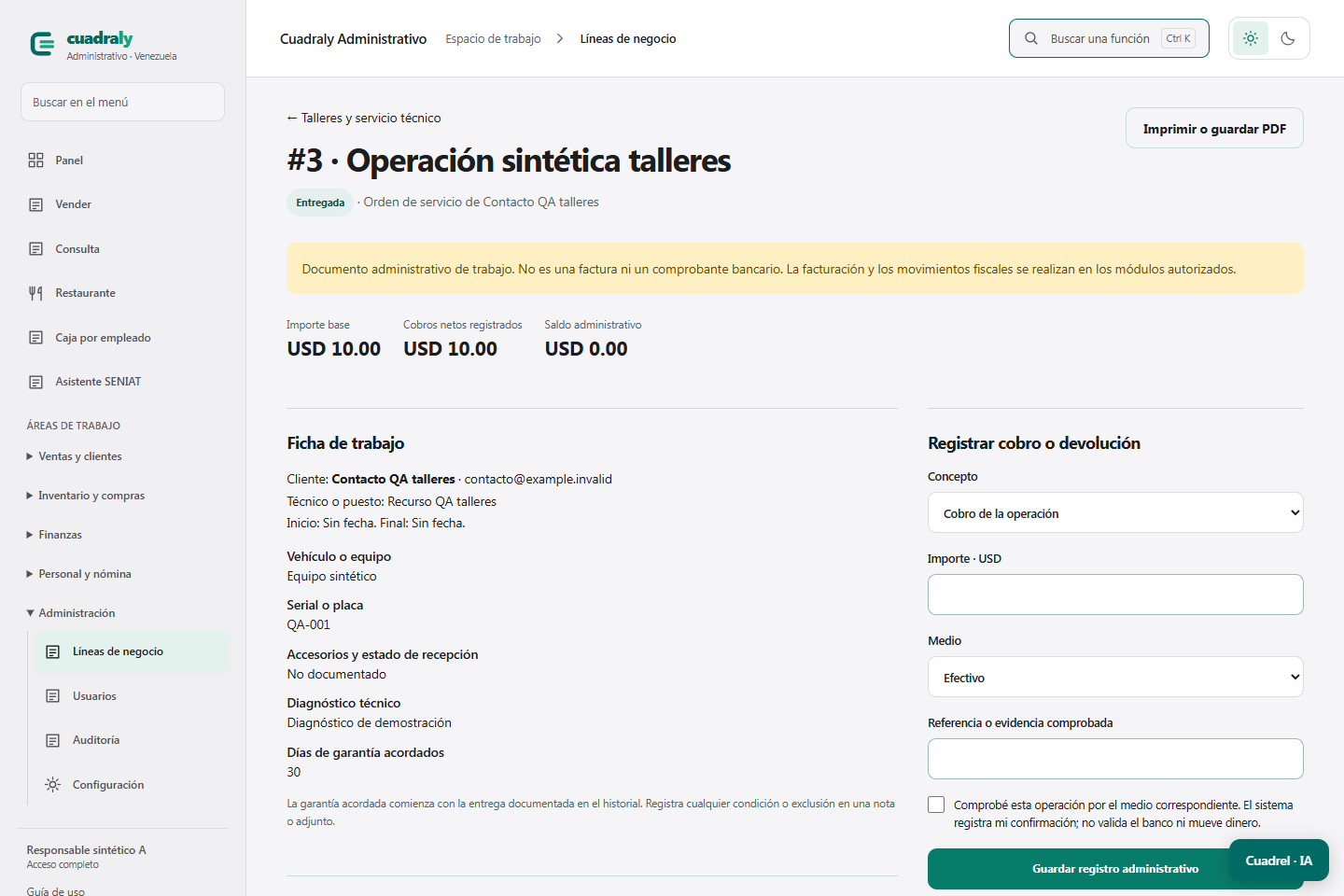Switch to light theme sun icon

tap(1251, 38)
